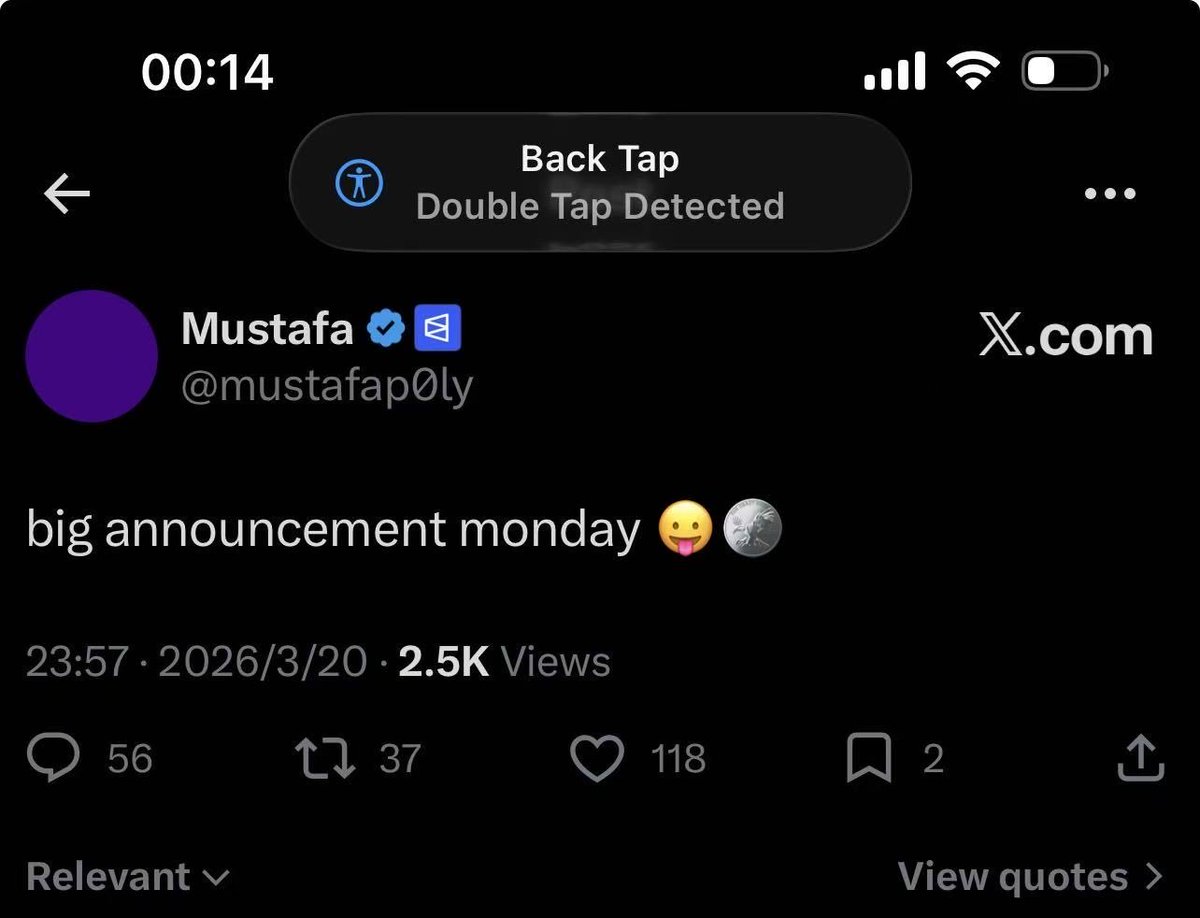The width and height of the screenshot is (1200, 918).
Task: Click the blue affiliate badge next to Mustafa
Action: (437, 328)
